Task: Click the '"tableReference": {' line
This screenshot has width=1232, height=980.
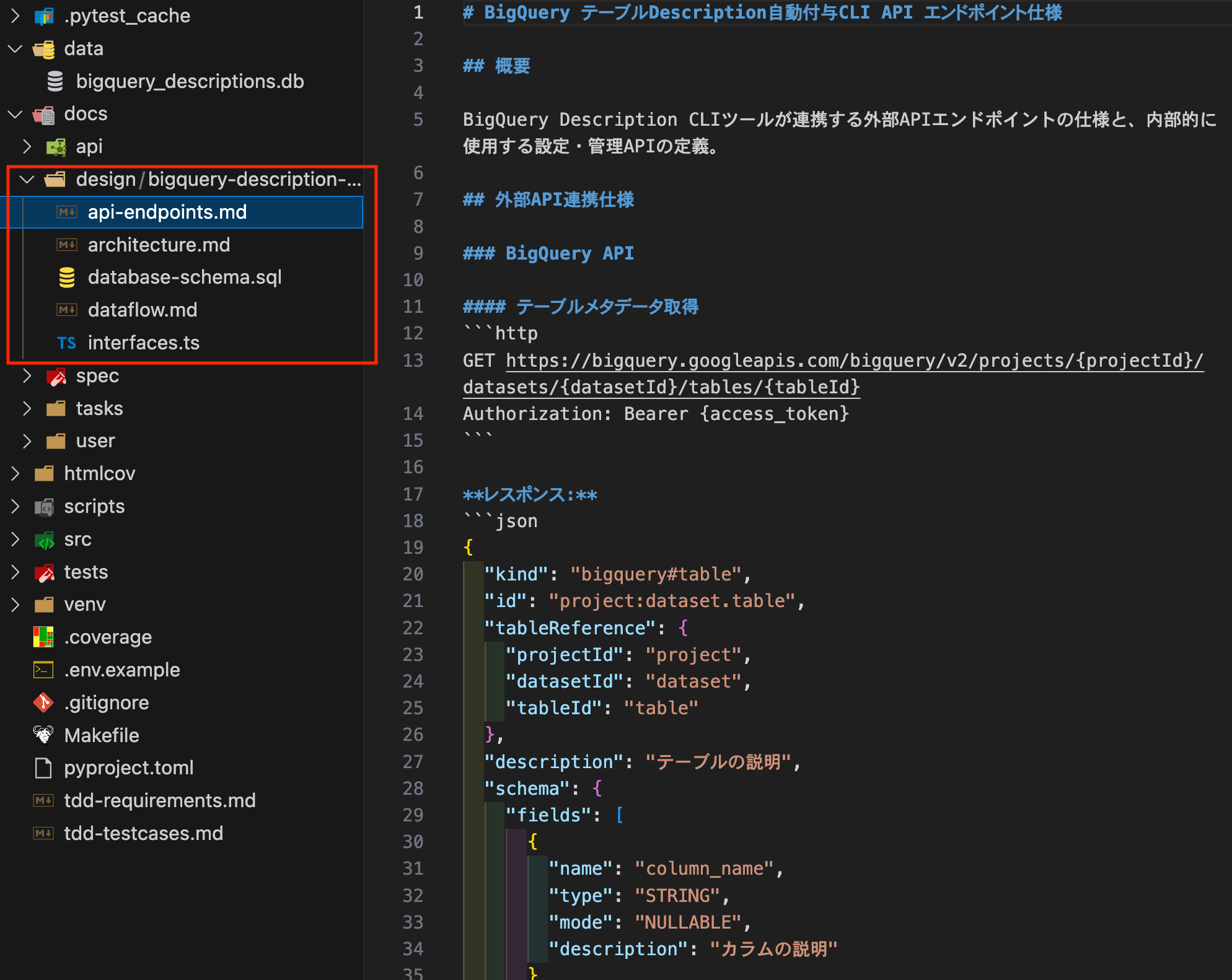Action: 586,628
